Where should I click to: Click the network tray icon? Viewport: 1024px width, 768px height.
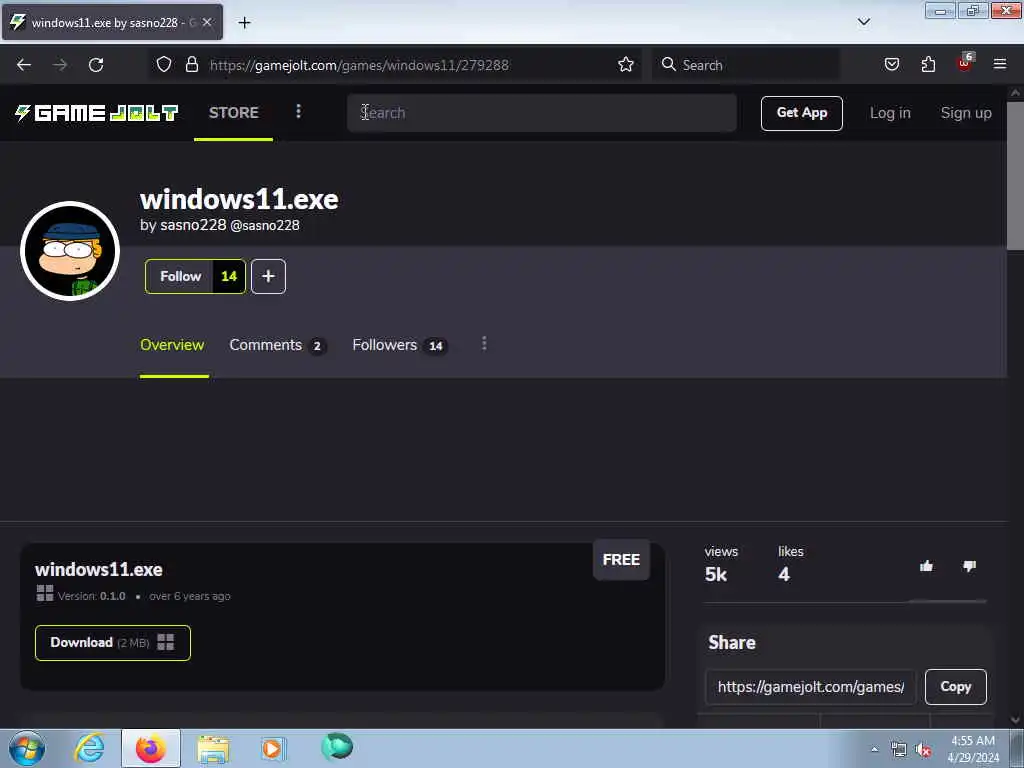click(x=899, y=750)
